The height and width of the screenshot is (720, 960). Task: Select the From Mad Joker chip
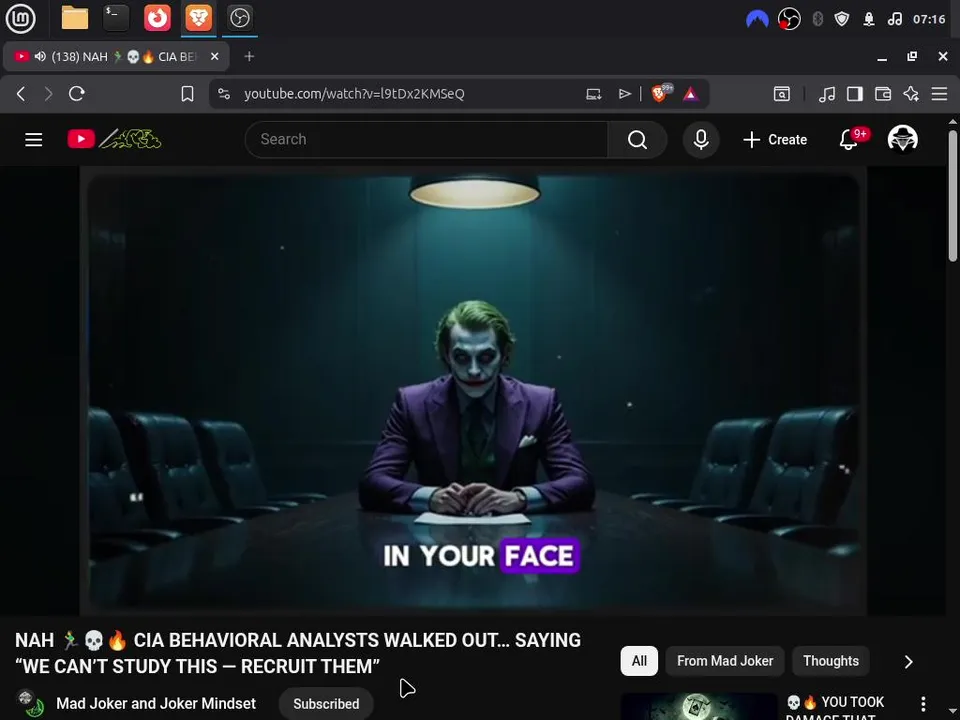tap(725, 661)
